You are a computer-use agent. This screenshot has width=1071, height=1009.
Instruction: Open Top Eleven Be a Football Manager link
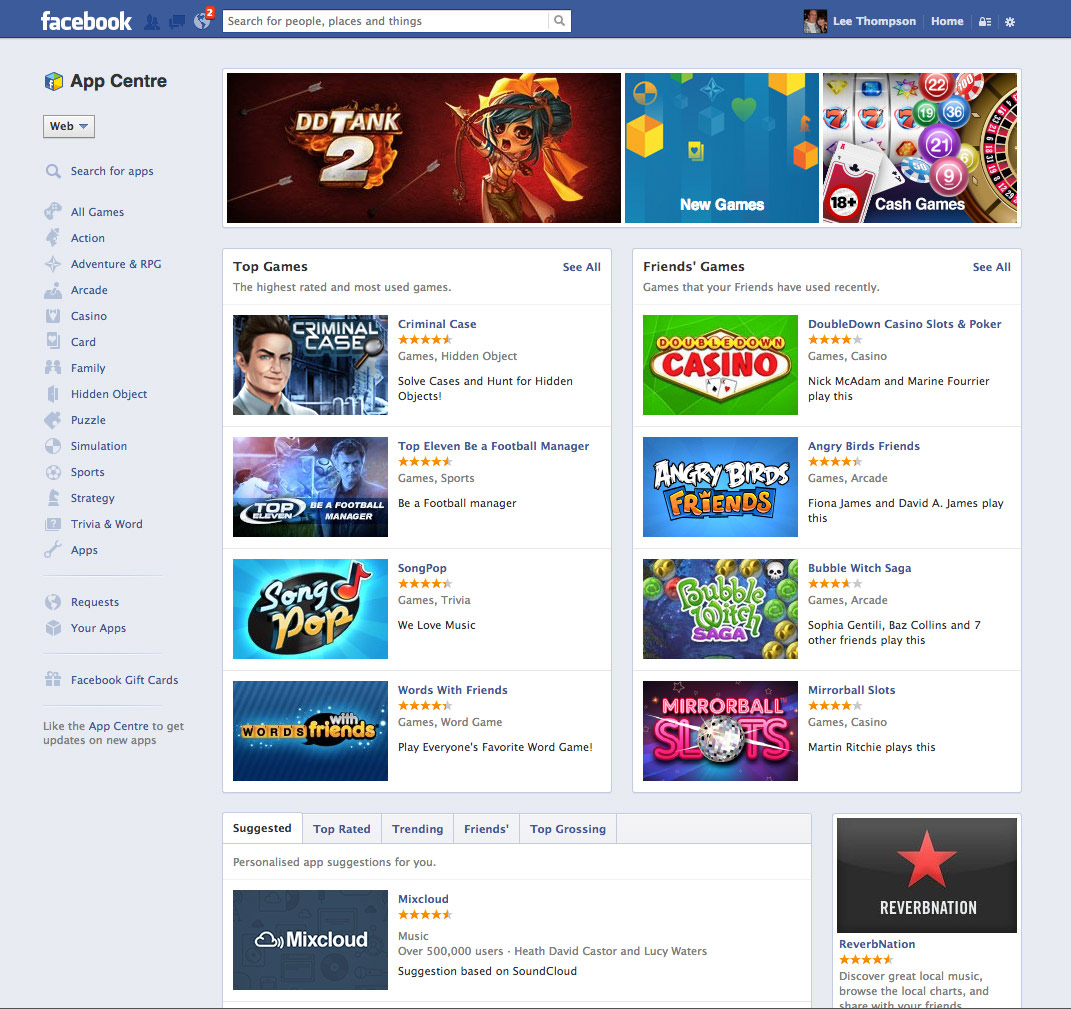click(x=493, y=446)
